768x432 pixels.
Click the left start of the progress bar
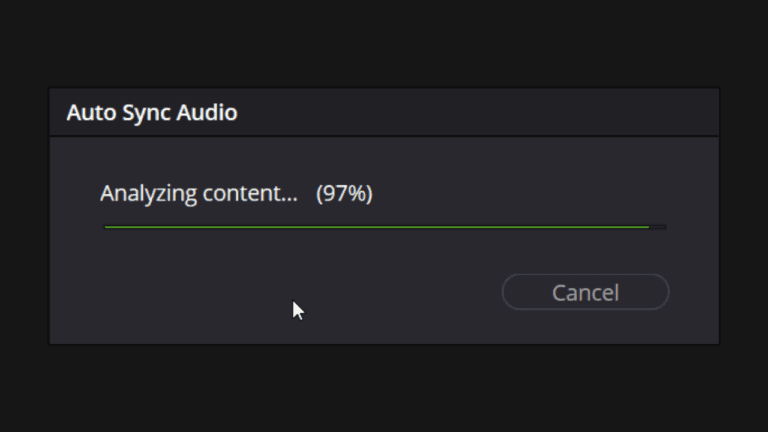[109, 227]
